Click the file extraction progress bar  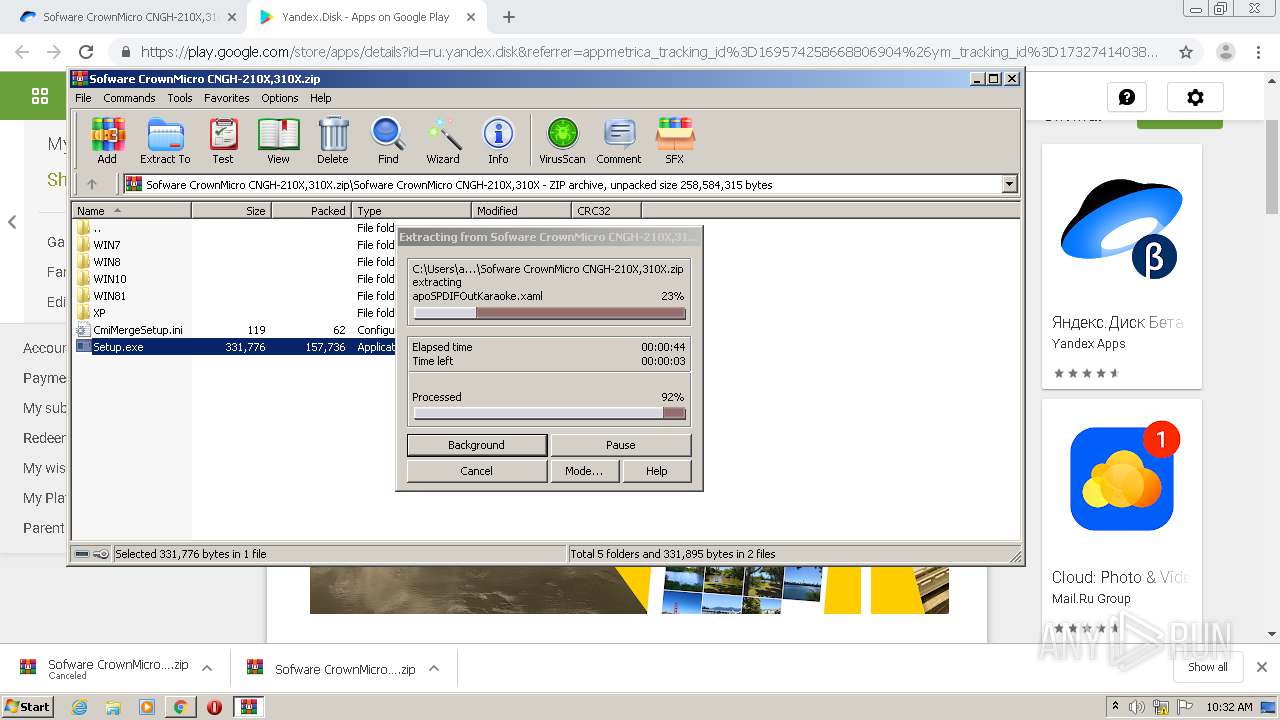549,314
